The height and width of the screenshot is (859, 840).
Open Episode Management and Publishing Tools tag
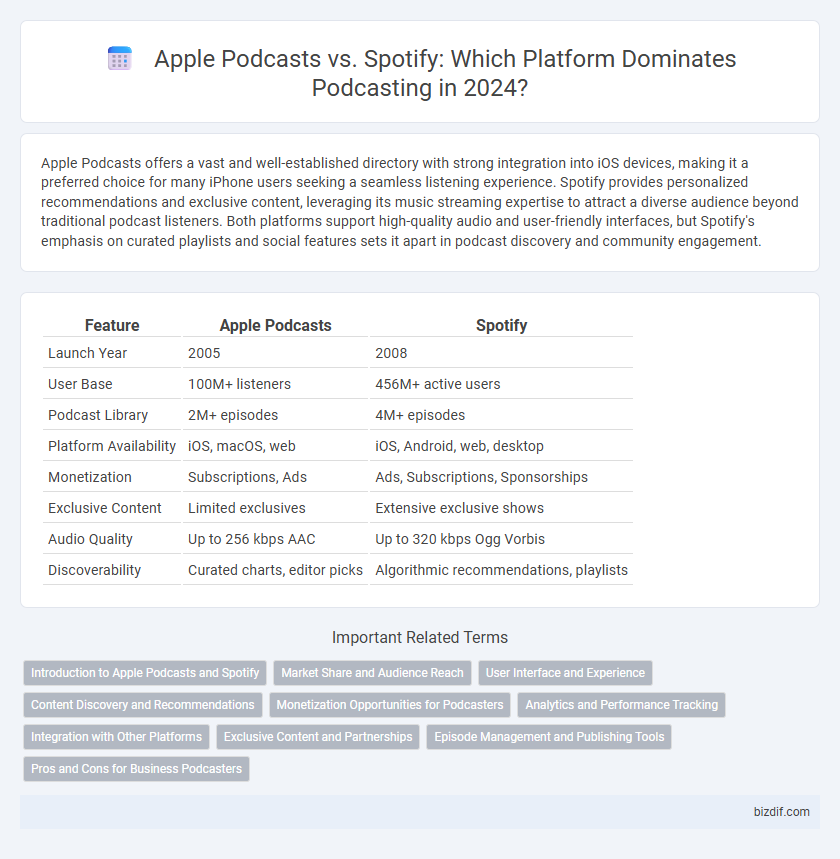[548, 737]
